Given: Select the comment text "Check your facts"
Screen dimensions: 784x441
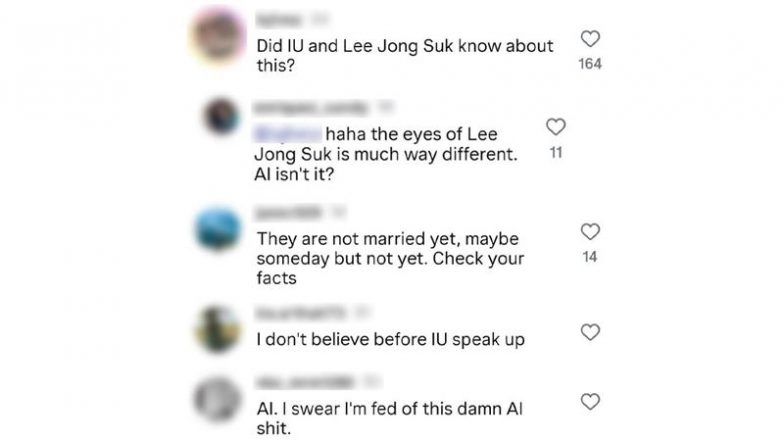Looking at the screenshot, I should (x=390, y=268).
